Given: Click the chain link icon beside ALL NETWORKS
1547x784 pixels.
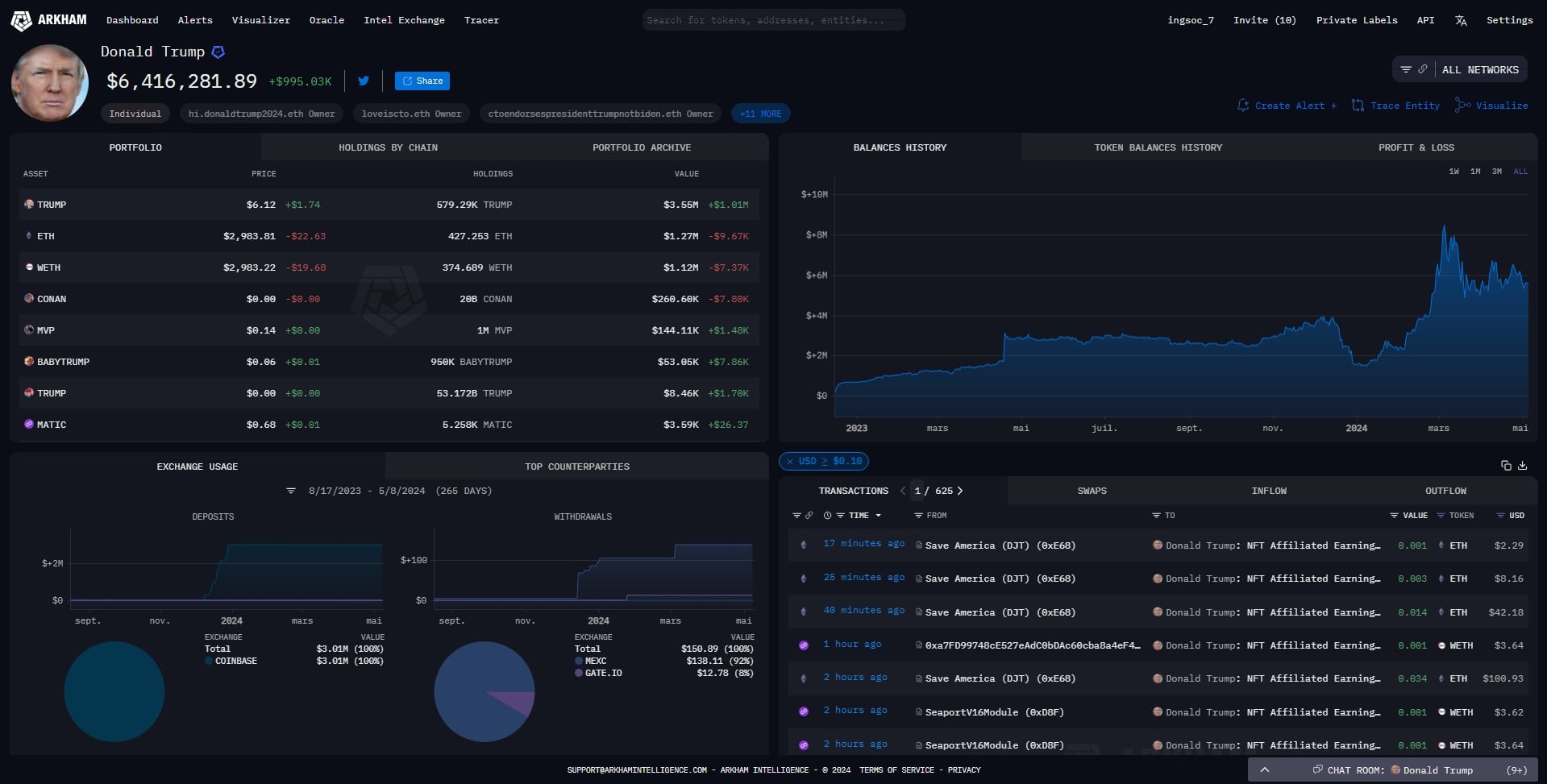Looking at the screenshot, I should pyautogui.click(x=1423, y=69).
